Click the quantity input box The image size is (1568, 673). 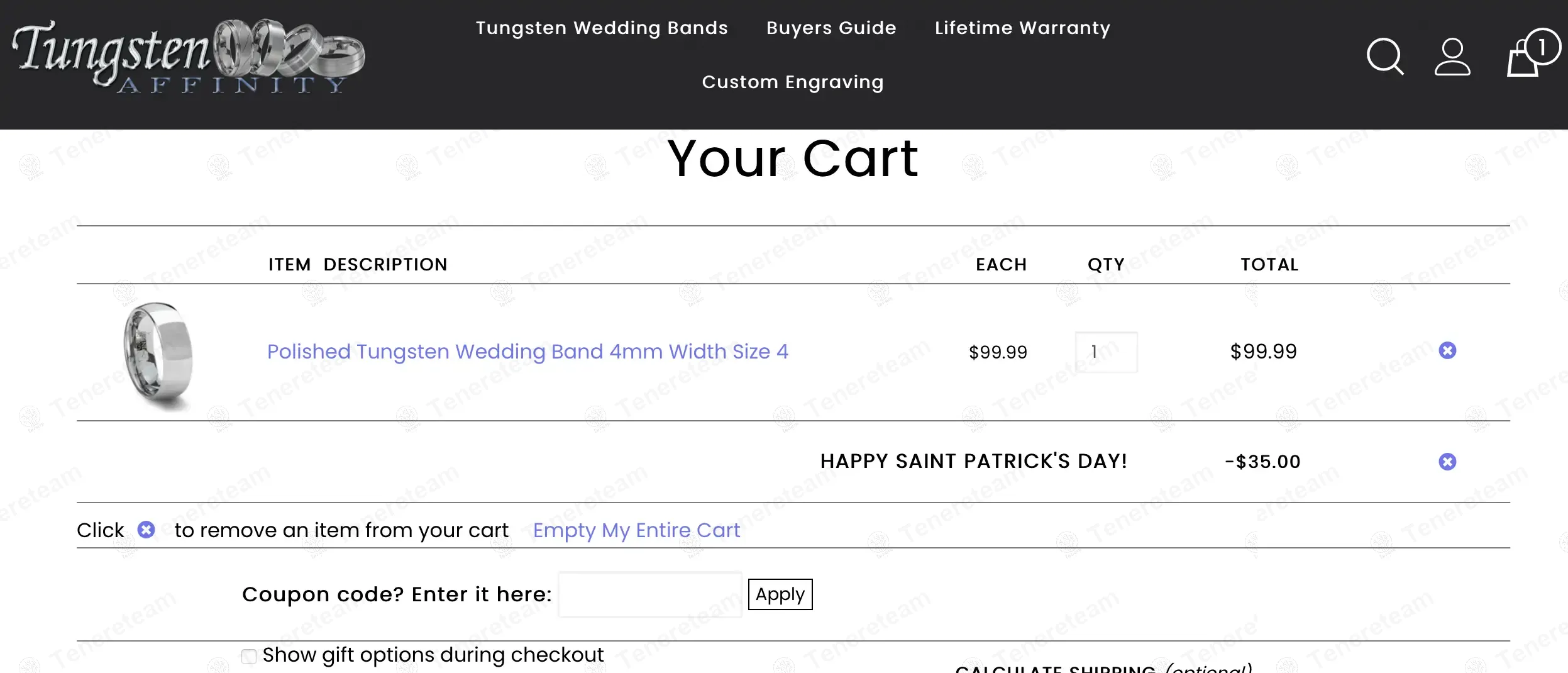1106,352
